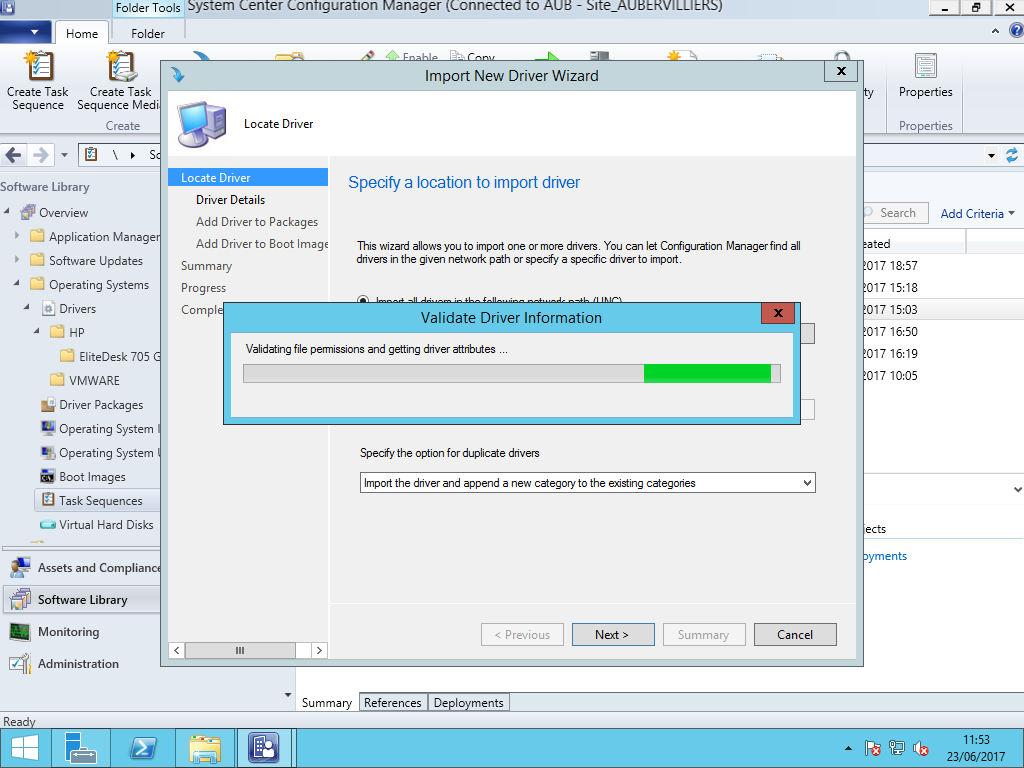Open the Add Criteria dropdown
1024x768 pixels.
pyautogui.click(x=978, y=214)
